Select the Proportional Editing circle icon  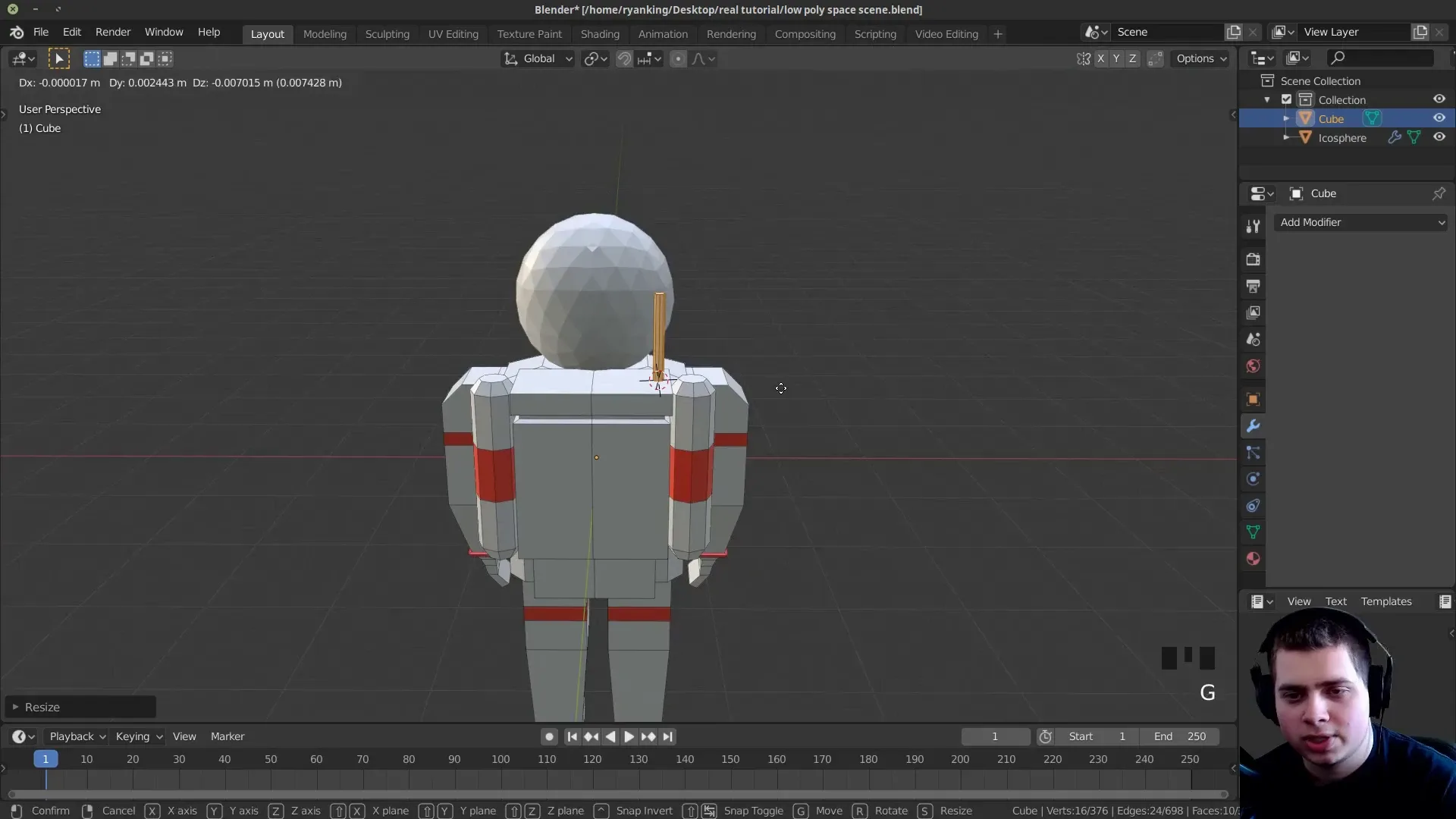[676, 58]
